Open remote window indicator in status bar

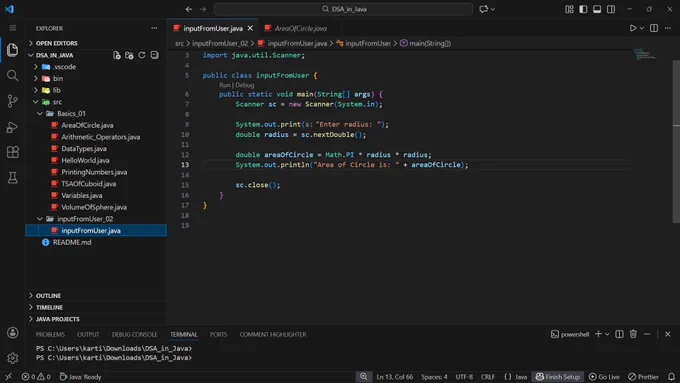[8, 376]
